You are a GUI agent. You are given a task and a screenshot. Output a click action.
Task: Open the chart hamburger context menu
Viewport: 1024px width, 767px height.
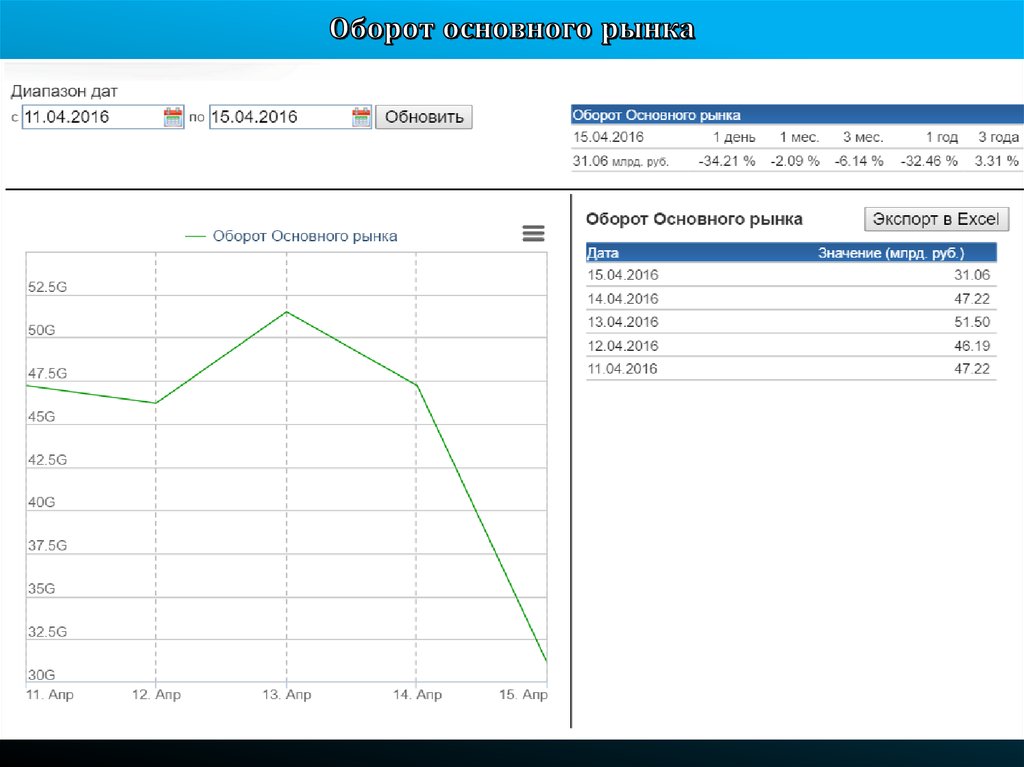click(533, 234)
